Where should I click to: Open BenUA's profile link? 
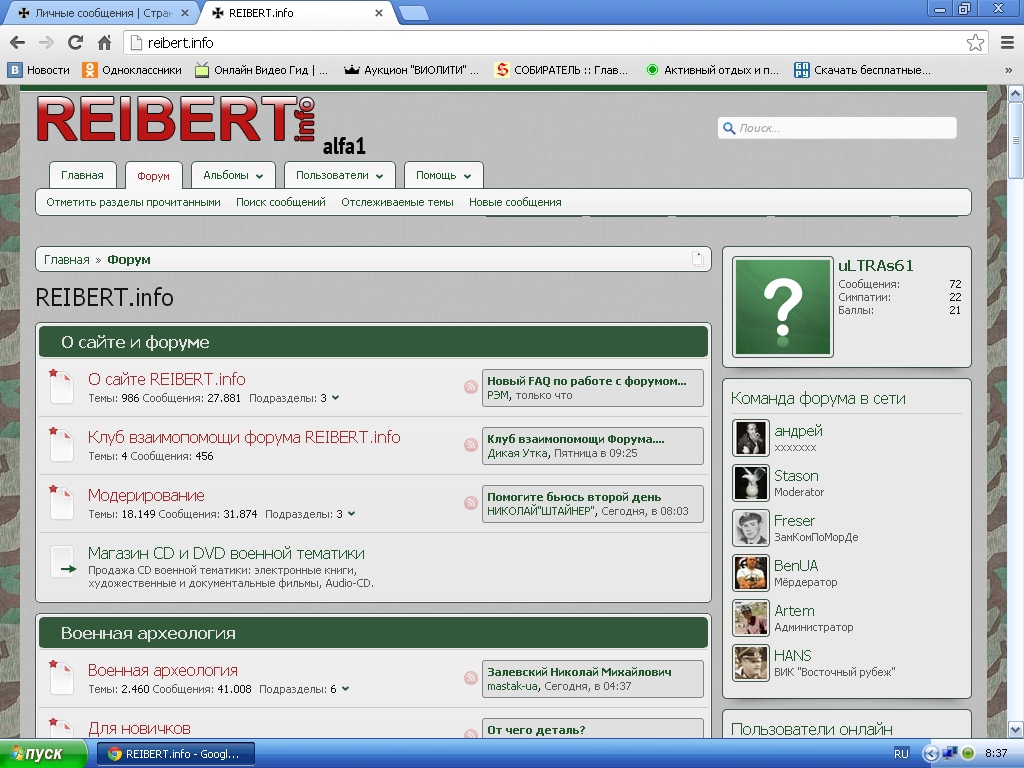click(796, 566)
